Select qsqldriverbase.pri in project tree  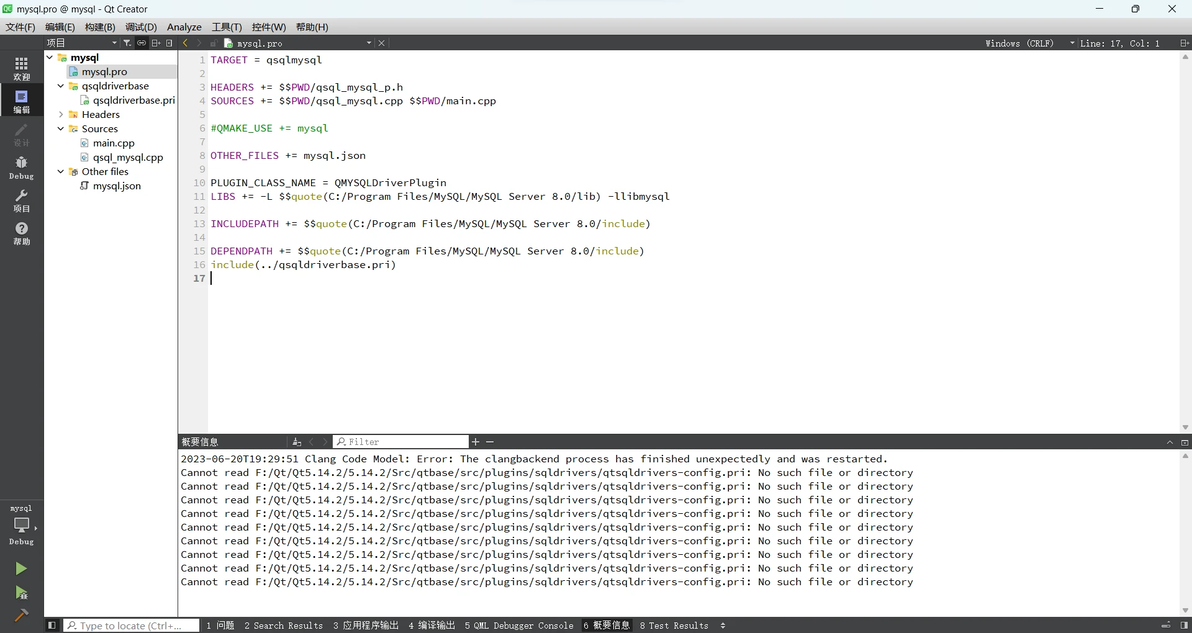[134, 100]
